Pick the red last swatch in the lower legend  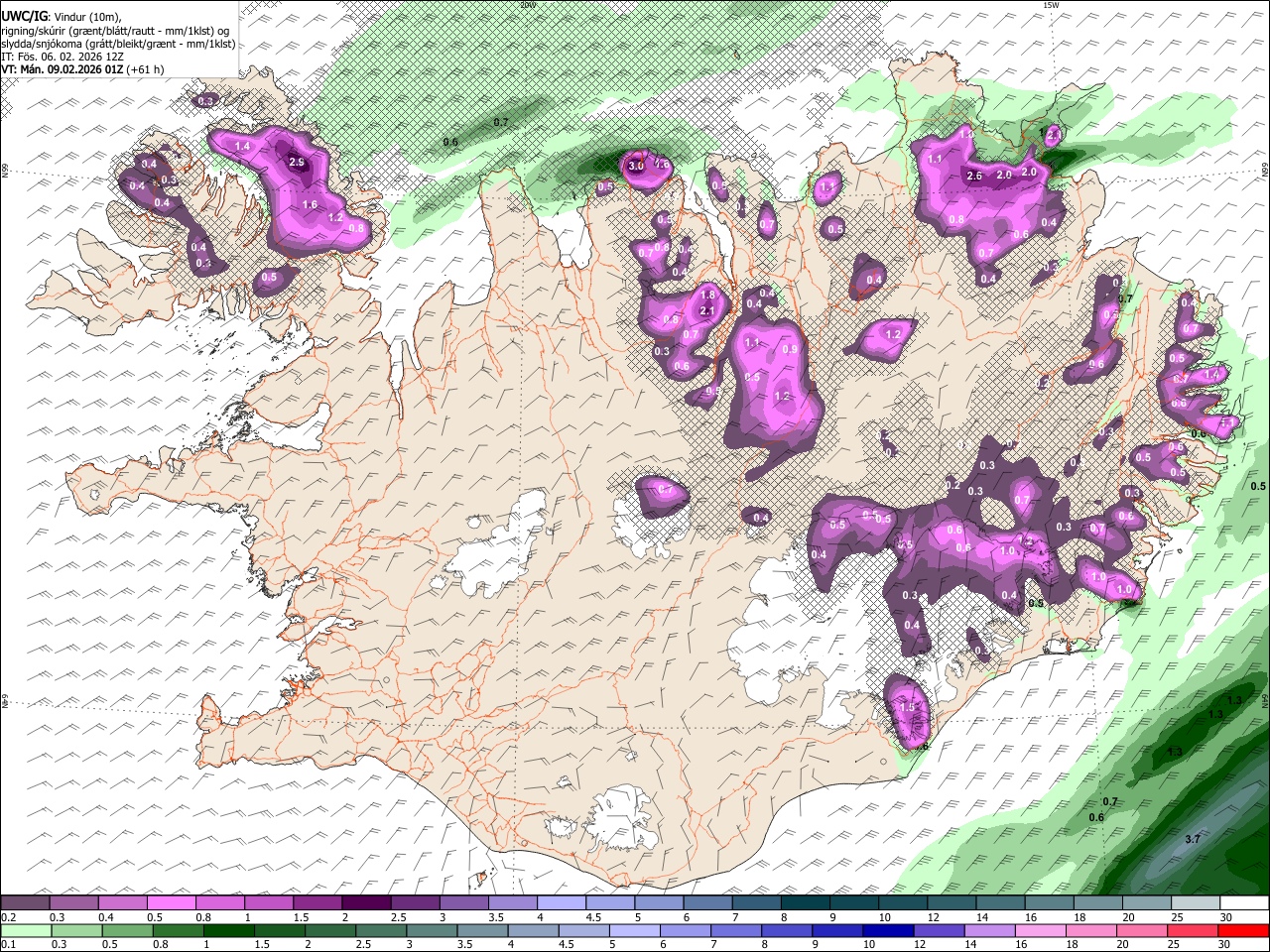tap(1244, 929)
